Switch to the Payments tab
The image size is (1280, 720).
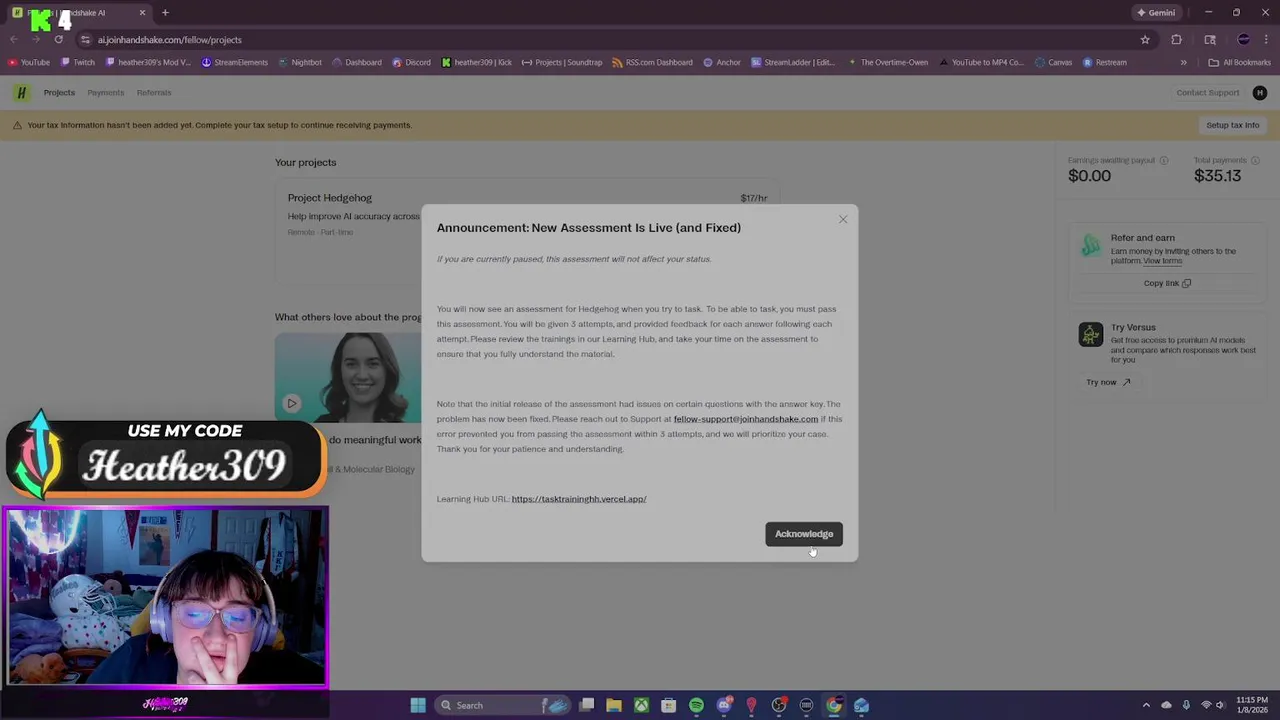pyautogui.click(x=105, y=93)
